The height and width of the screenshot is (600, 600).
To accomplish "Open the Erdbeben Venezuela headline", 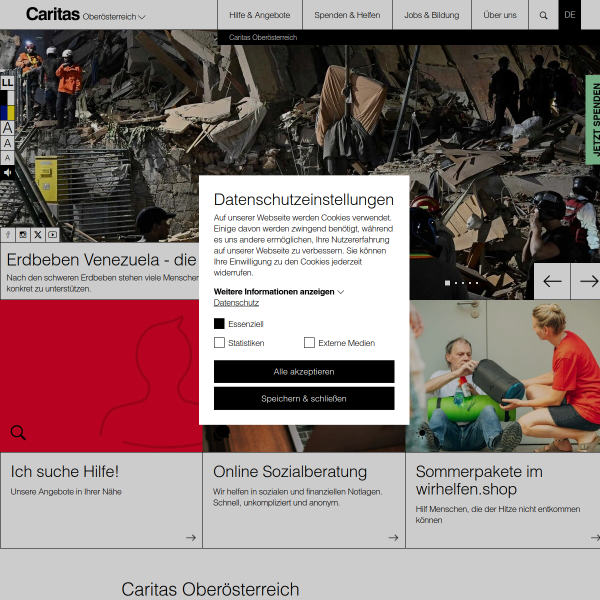I will [x=101, y=260].
